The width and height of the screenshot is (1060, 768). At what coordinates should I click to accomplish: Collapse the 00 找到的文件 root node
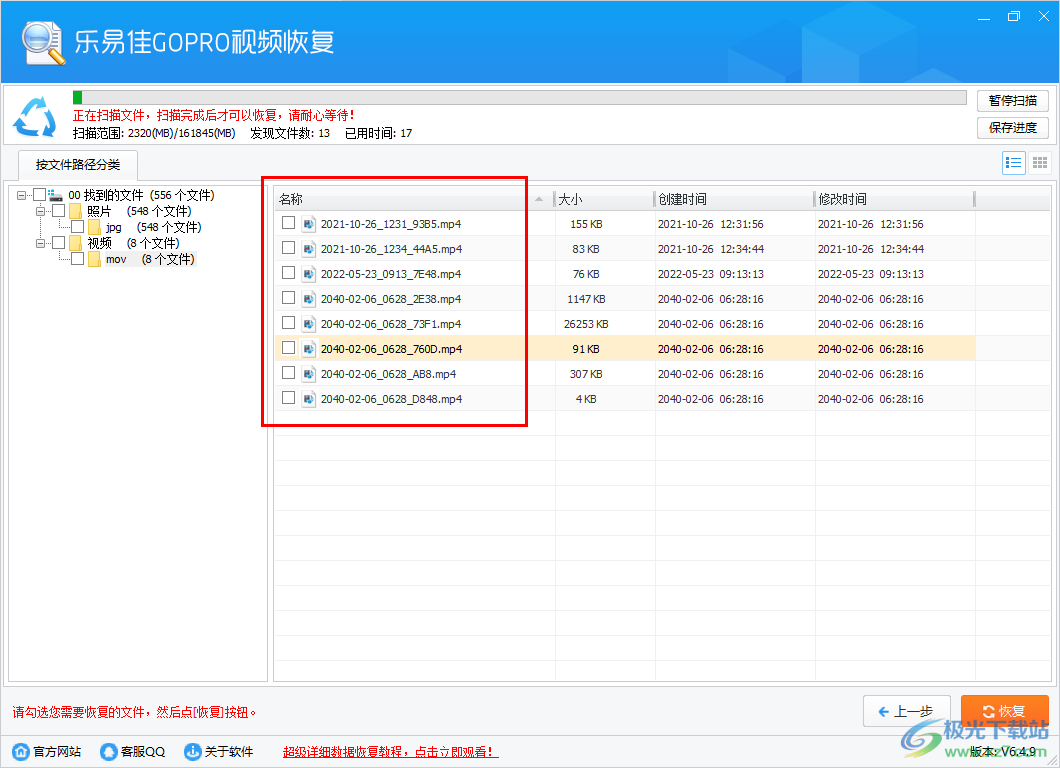[22, 195]
